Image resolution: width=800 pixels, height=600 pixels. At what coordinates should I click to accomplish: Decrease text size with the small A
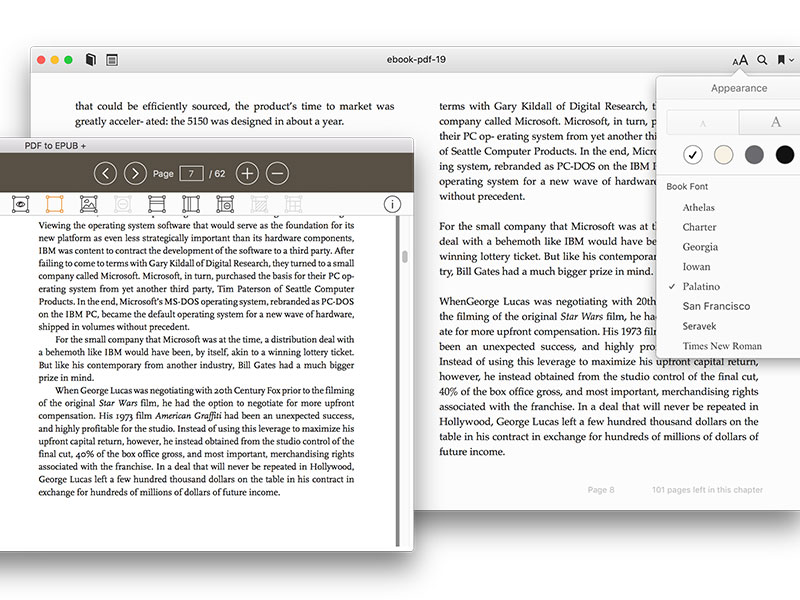coord(703,123)
